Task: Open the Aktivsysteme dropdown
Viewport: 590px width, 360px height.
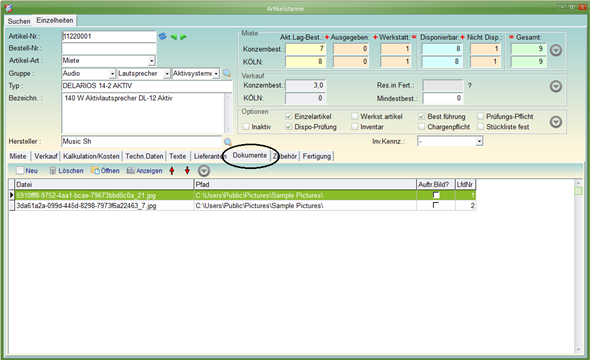Action: point(216,73)
